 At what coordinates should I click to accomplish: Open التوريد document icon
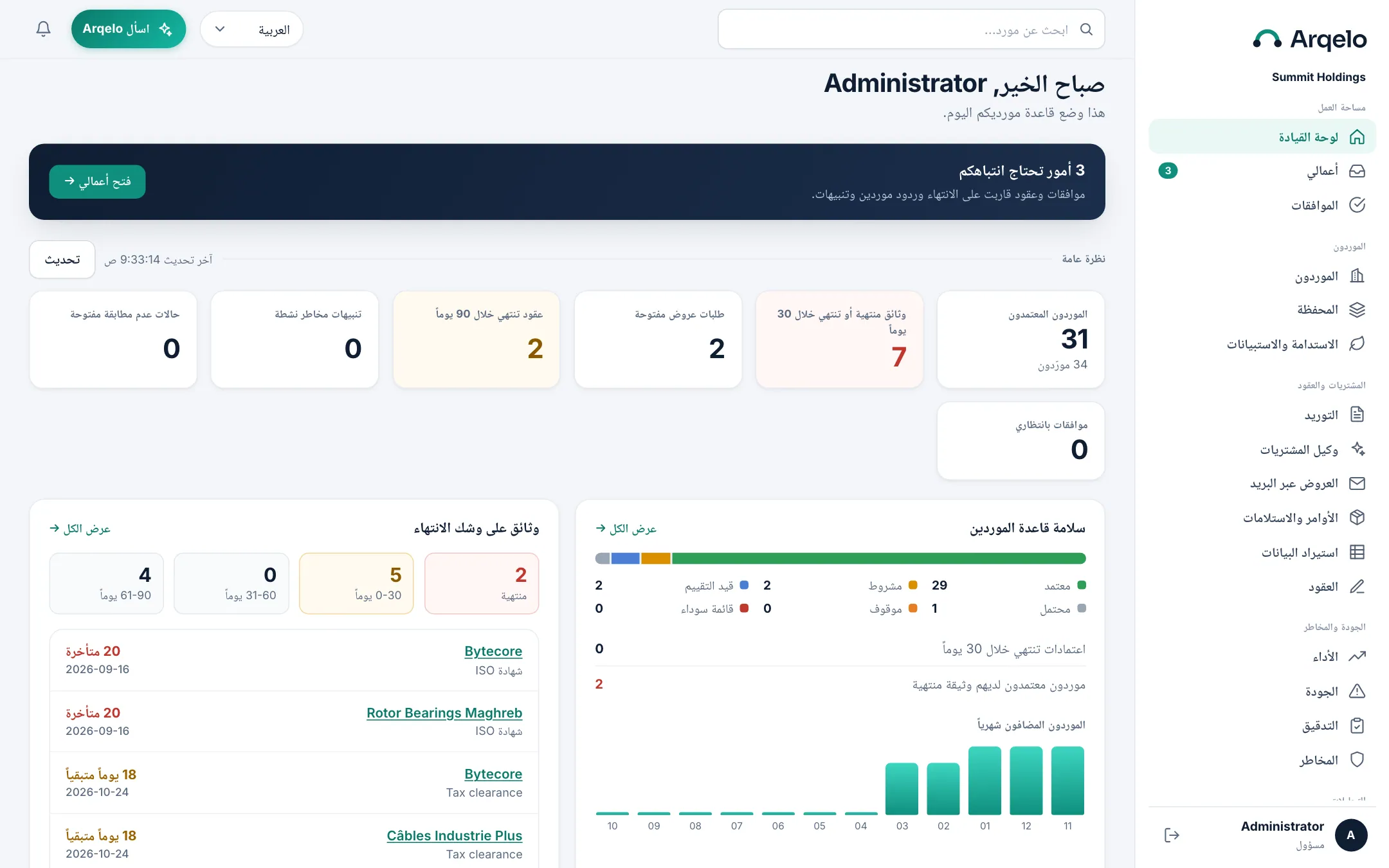point(1357,415)
